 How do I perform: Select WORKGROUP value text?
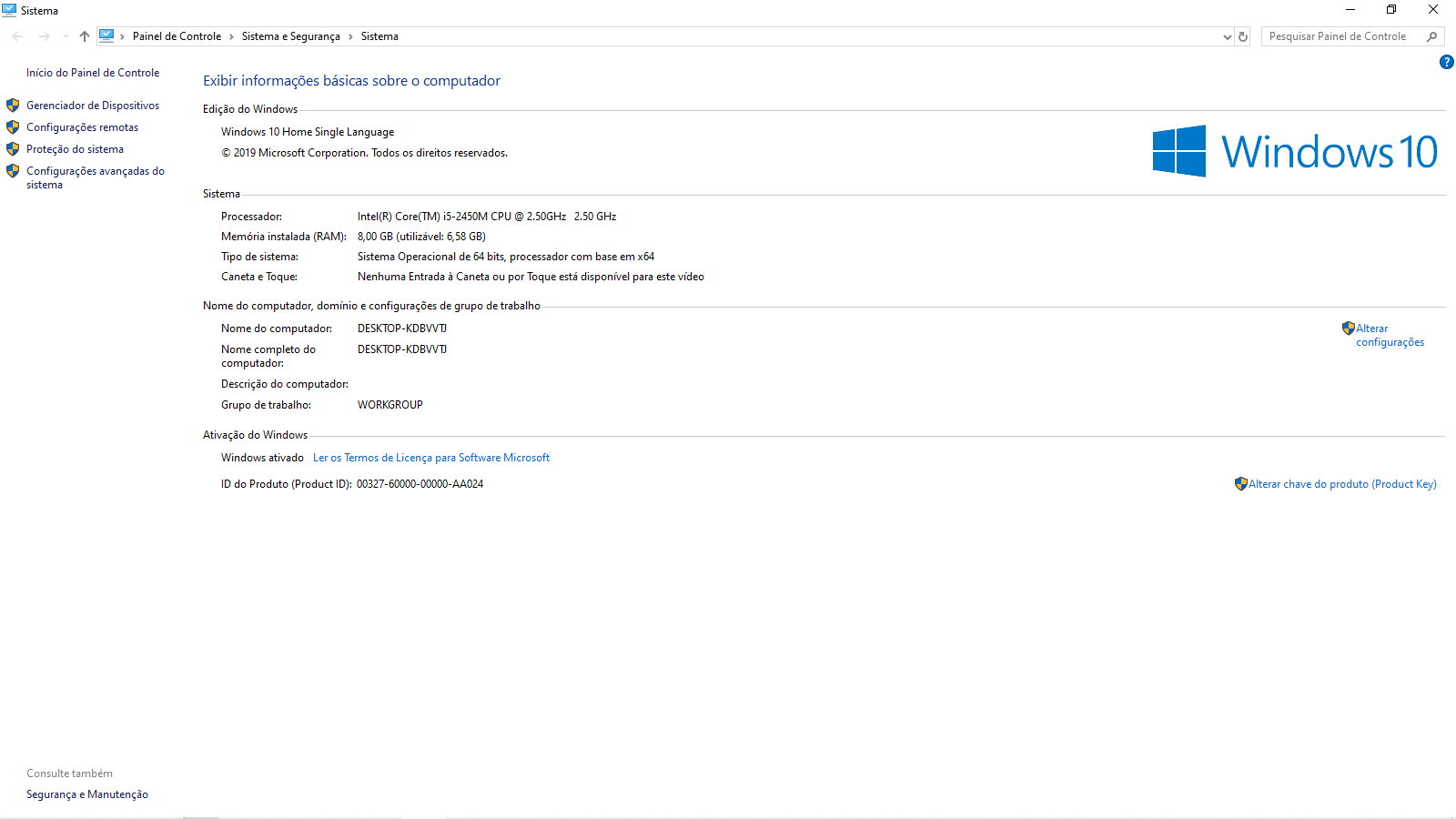[390, 405]
